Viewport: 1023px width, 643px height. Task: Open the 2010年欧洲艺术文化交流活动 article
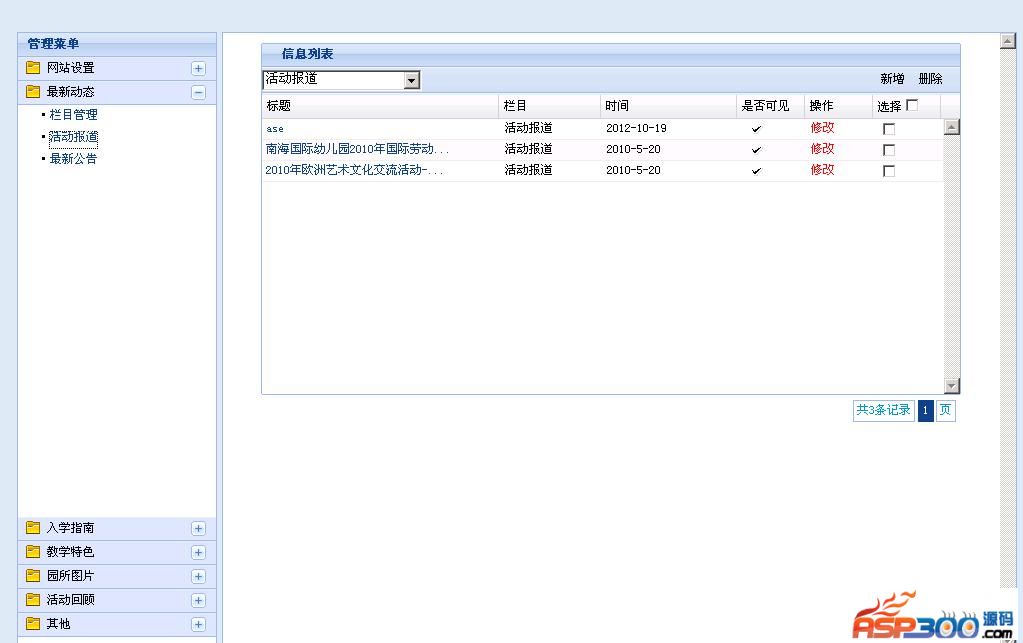354,170
